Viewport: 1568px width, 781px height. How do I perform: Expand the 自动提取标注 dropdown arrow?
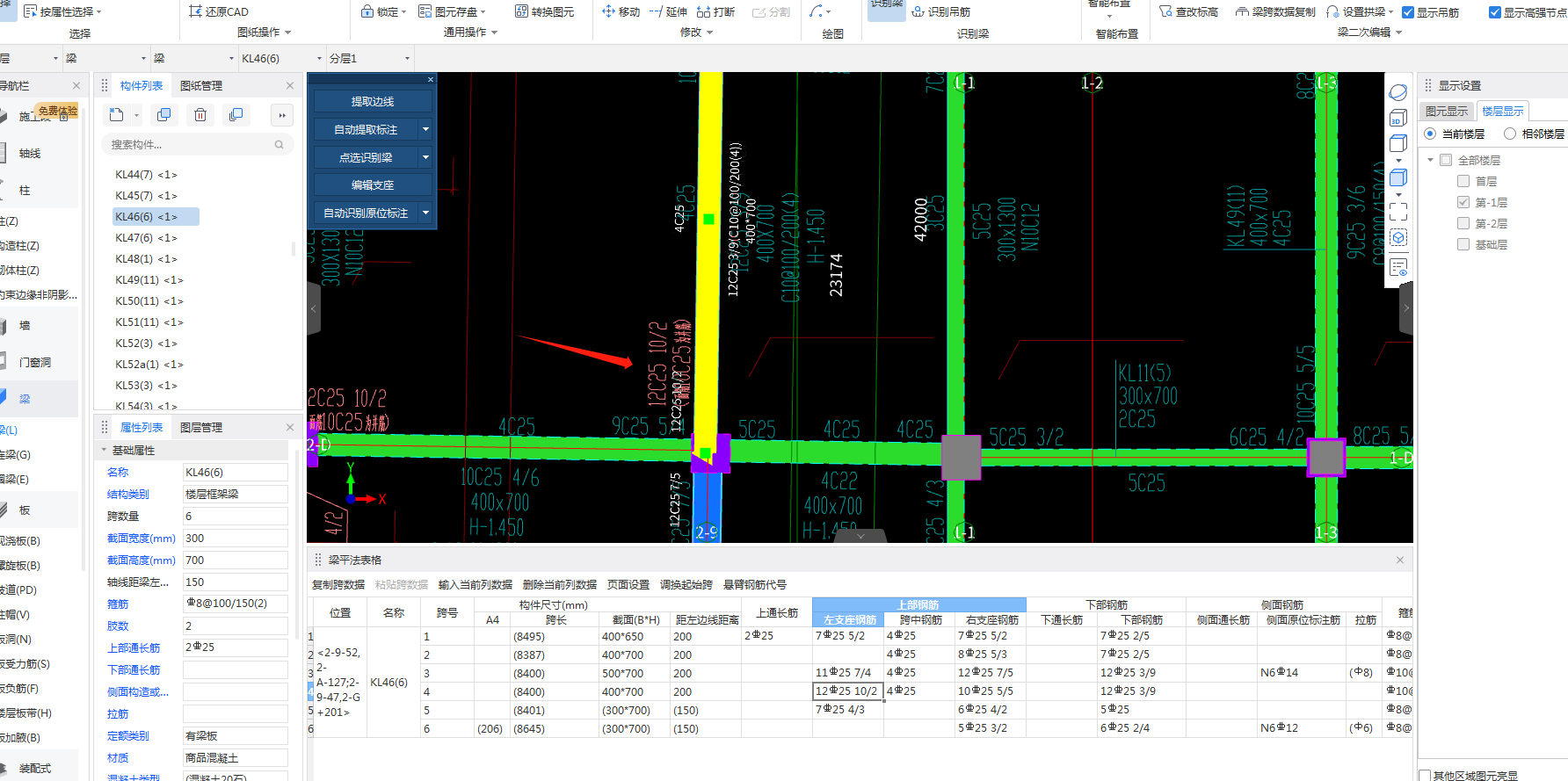[426, 129]
